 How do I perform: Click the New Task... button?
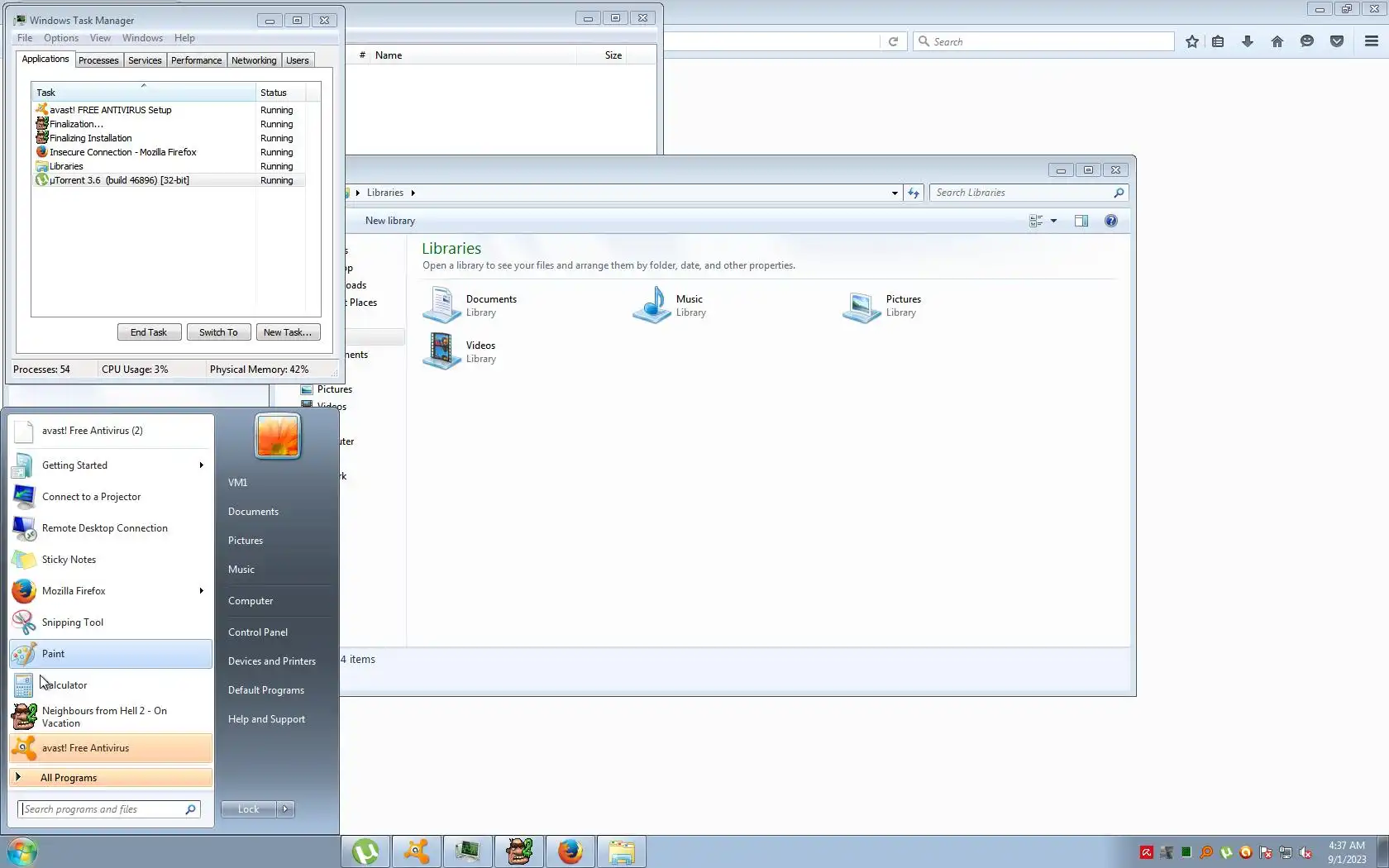coord(288,332)
